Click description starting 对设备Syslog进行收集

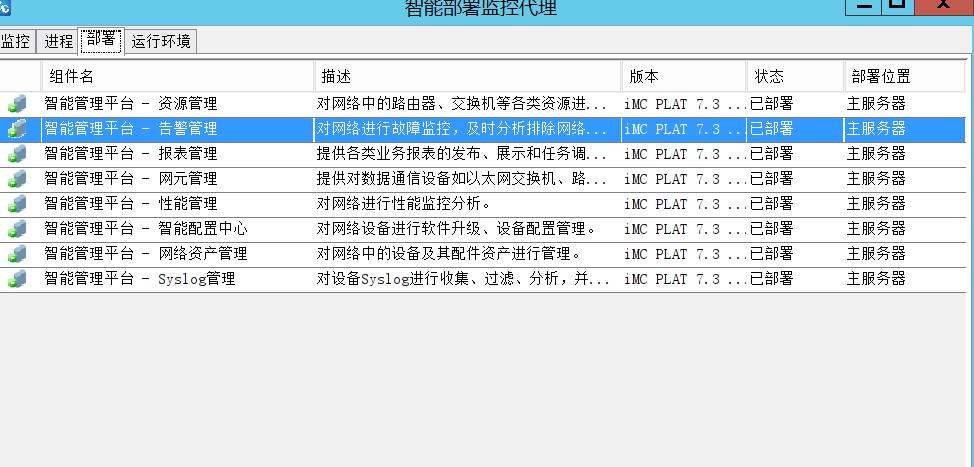click(463, 279)
